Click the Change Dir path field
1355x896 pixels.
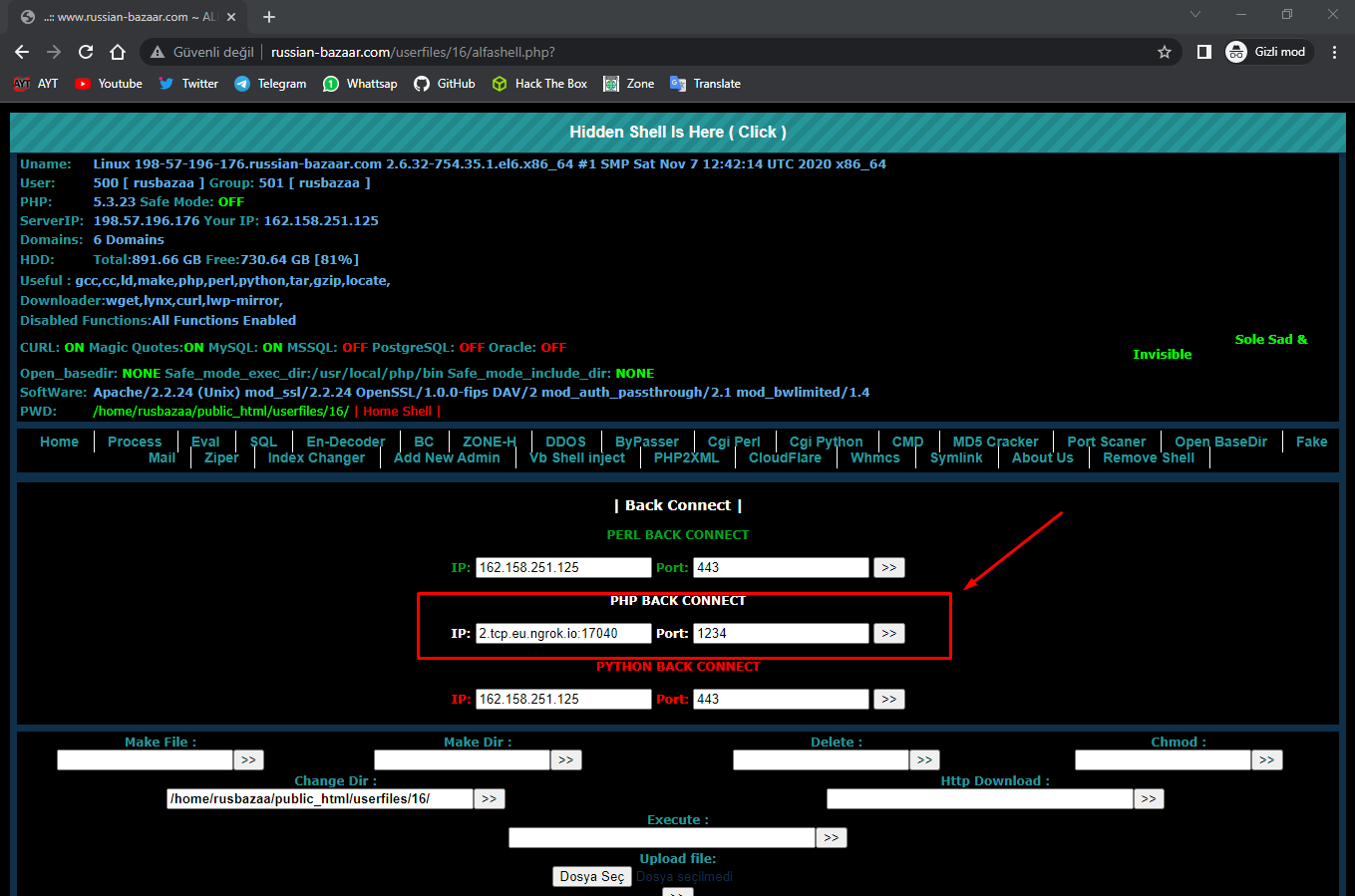(320, 798)
